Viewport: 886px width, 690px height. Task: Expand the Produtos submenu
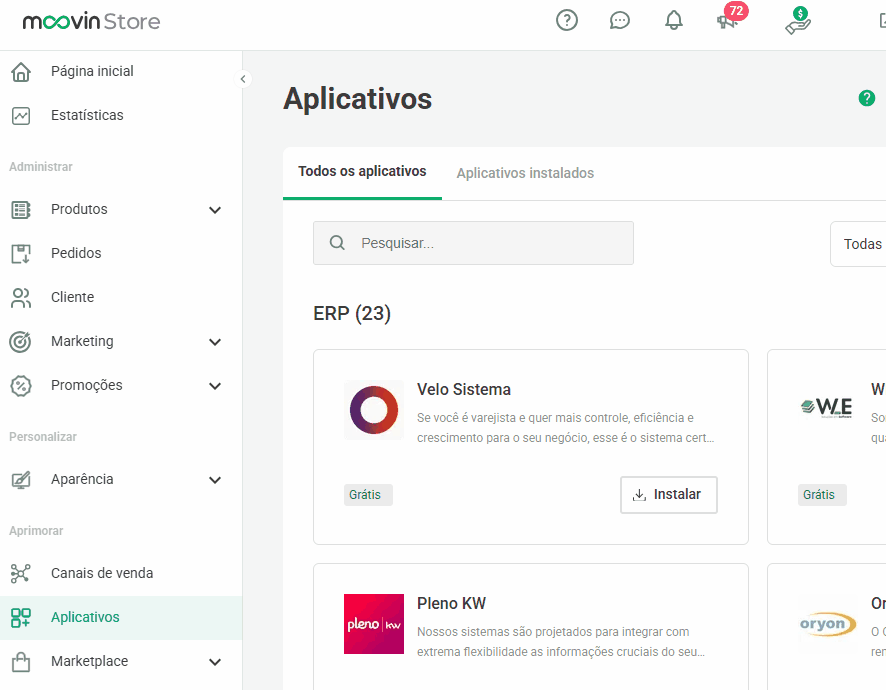214,210
